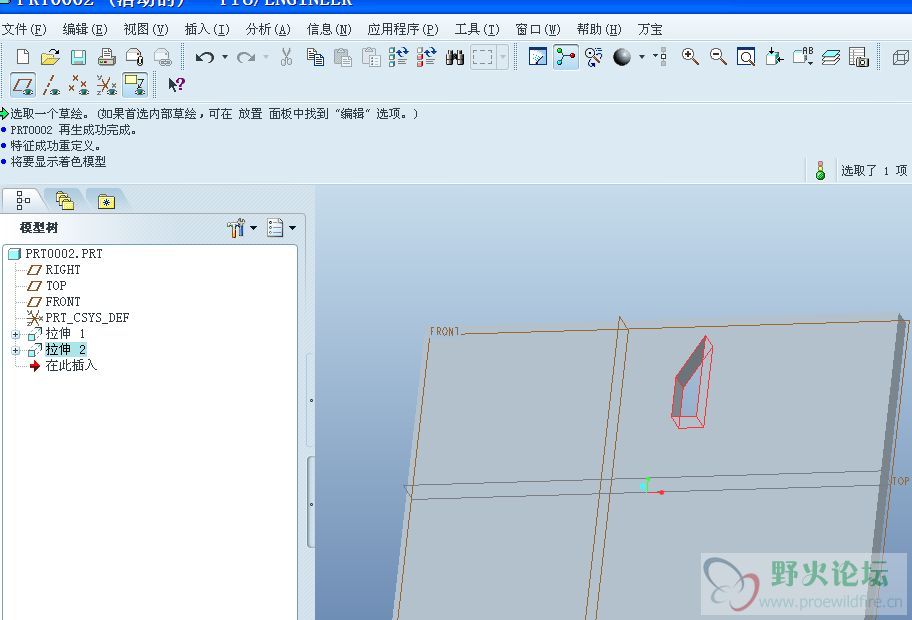The image size is (912, 620).
Task: Toggle datum planes display
Action: coord(23,85)
